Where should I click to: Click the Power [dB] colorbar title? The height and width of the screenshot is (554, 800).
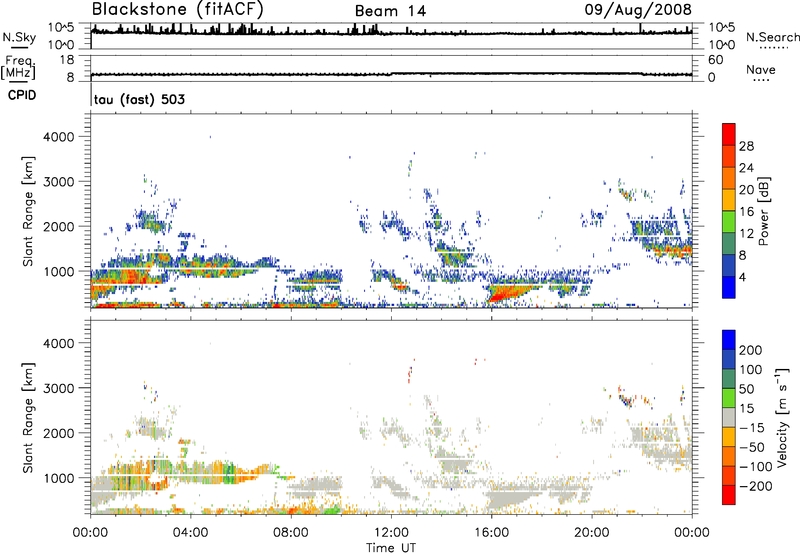pos(763,211)
